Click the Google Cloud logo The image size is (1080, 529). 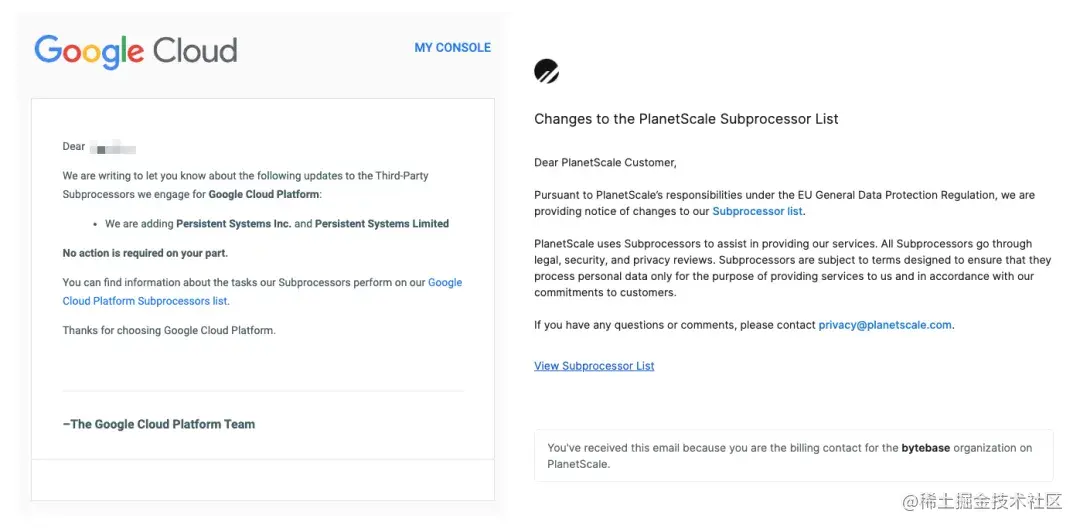(x=136, y=51)
